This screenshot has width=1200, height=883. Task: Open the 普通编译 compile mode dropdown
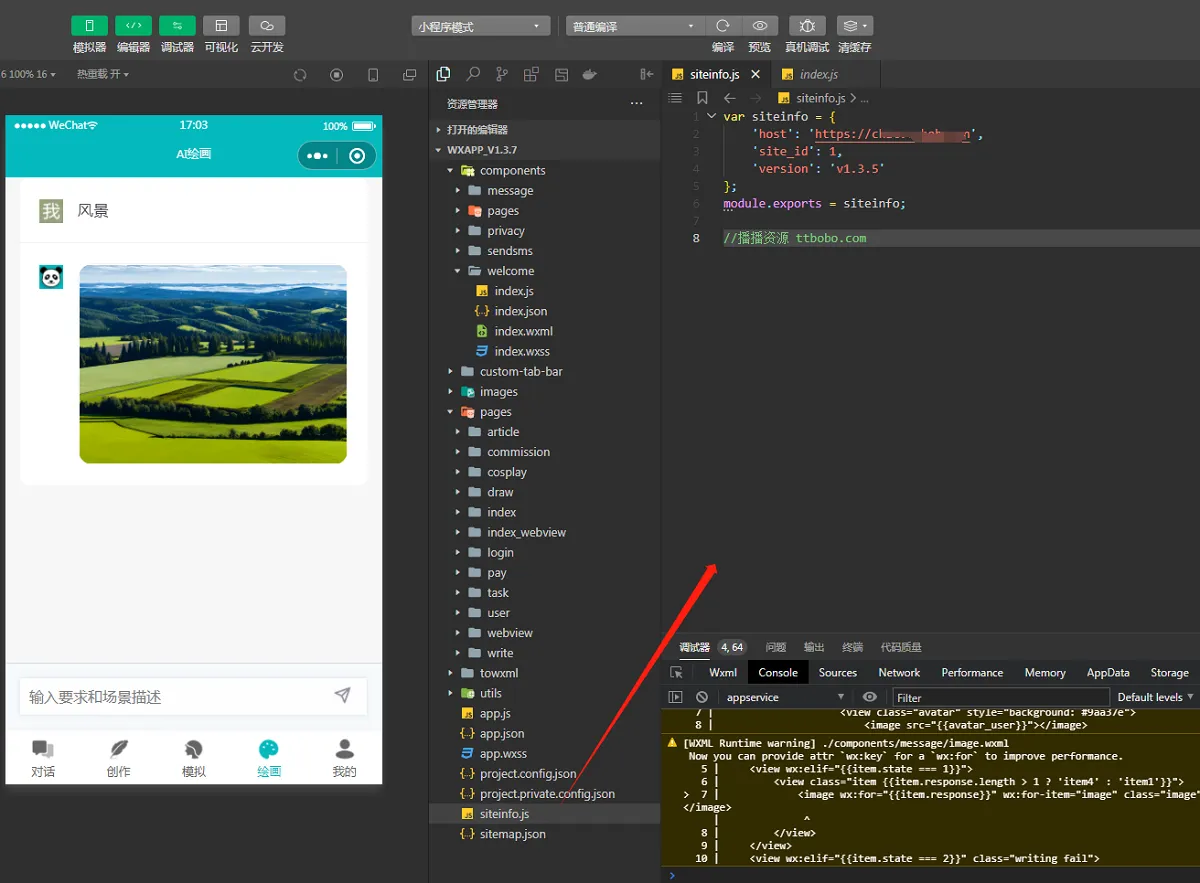pyautogui.click(x=635, y=27)
